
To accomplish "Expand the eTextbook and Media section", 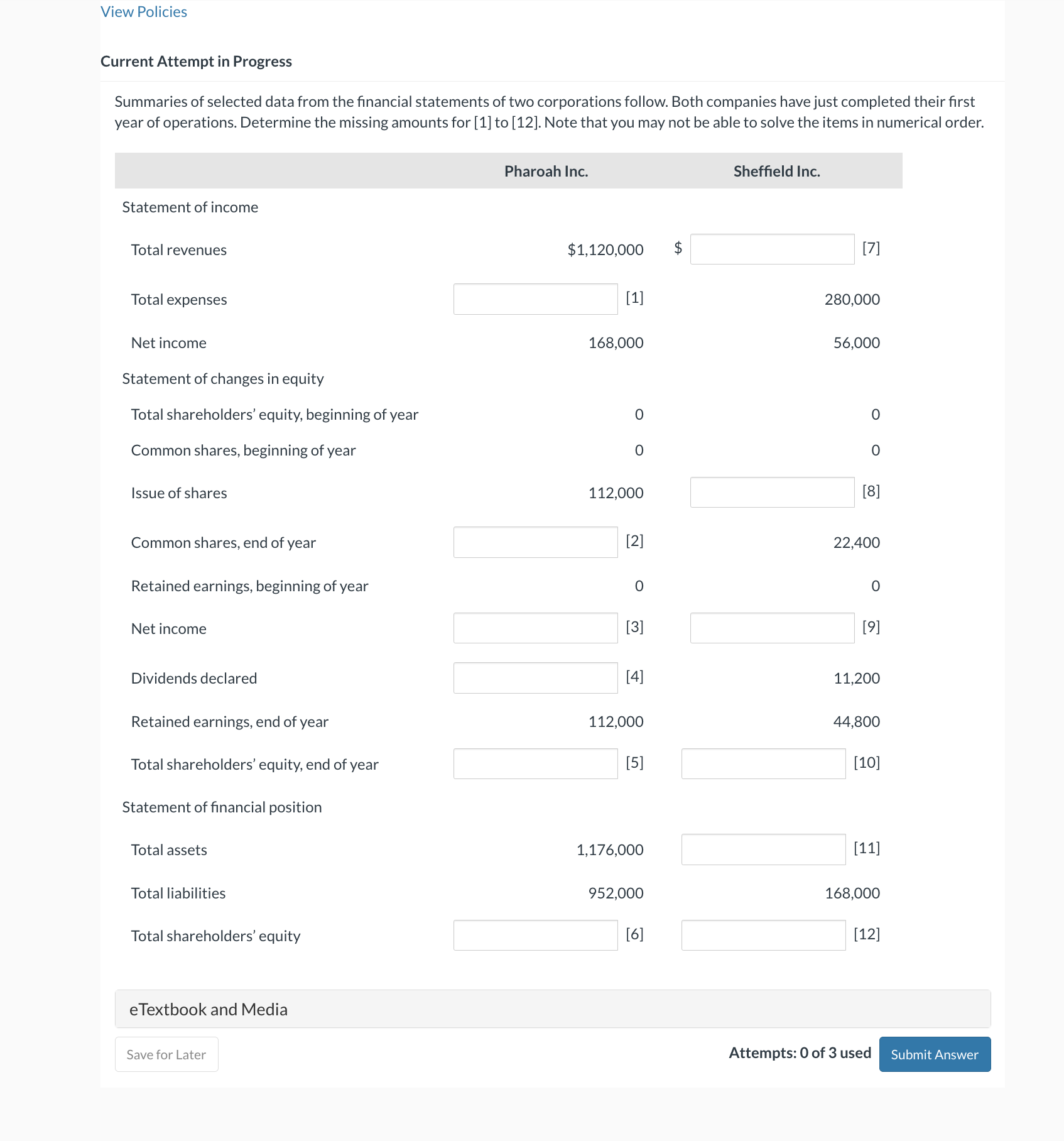I will [207, 1008].
